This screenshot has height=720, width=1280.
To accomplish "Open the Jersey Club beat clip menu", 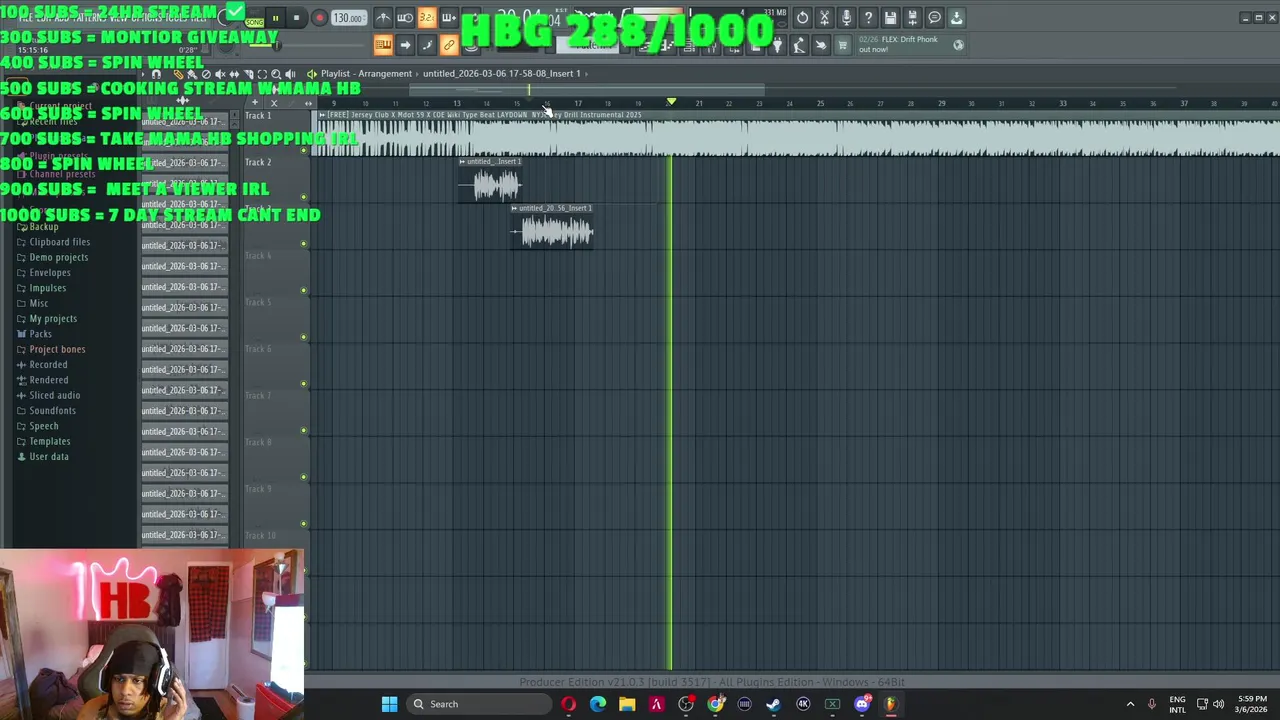I will (x=322, y=114).
